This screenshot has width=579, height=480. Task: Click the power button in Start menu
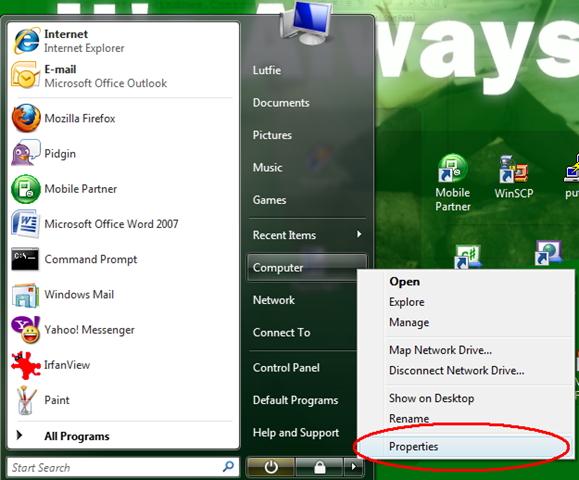point(271,467)
